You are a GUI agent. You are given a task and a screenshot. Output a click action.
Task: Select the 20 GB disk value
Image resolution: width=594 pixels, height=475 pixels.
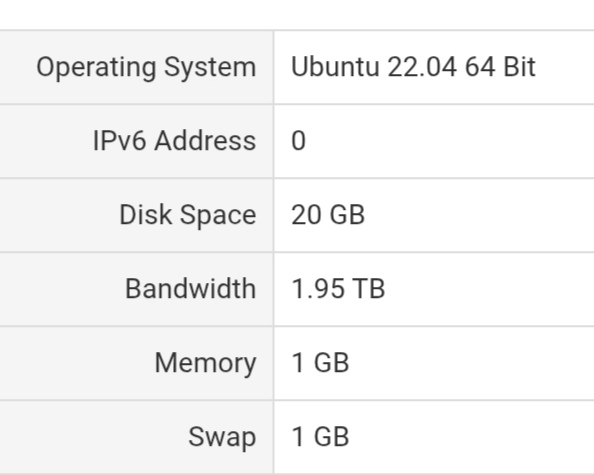[328, 215]
